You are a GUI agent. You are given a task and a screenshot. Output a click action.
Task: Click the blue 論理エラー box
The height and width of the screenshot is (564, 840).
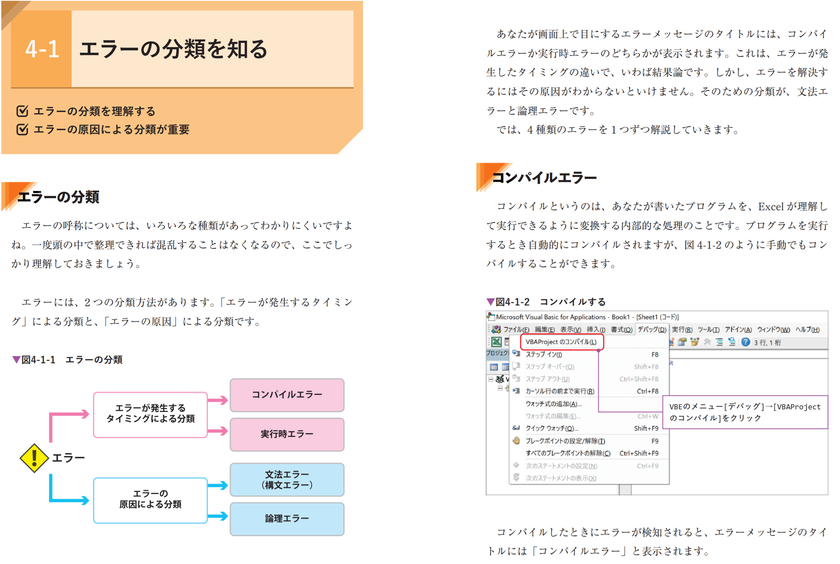tap(287, 518)
